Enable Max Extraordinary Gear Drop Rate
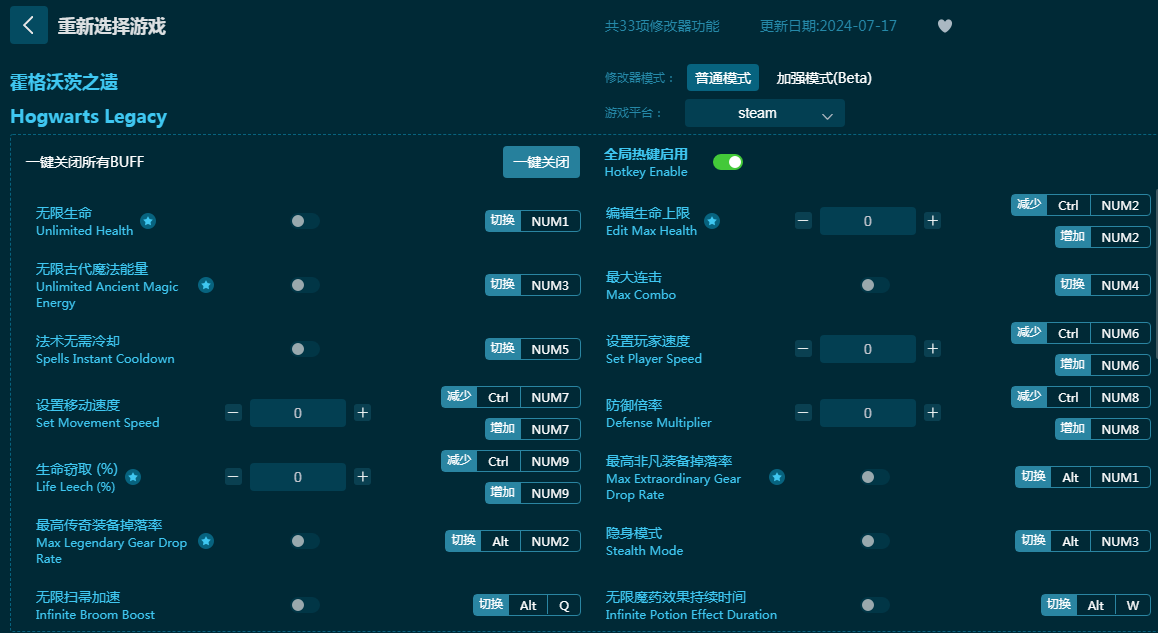This screenshot has width=1158, height=633. (874, 477)
